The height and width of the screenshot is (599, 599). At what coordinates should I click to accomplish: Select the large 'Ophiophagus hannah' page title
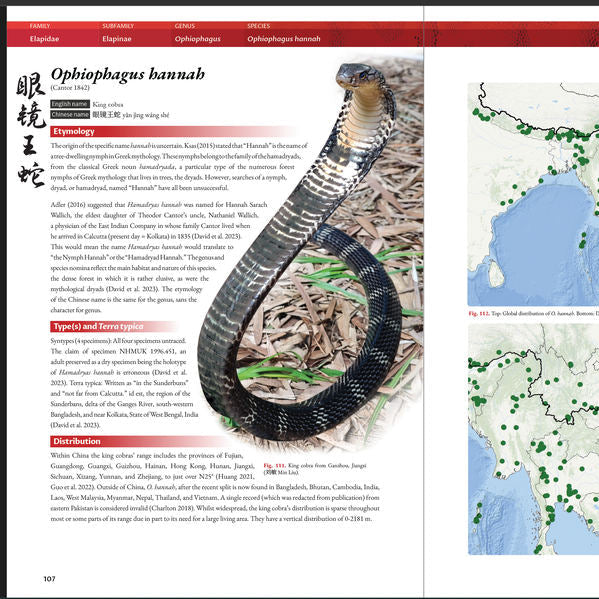(x=128, y=74)
